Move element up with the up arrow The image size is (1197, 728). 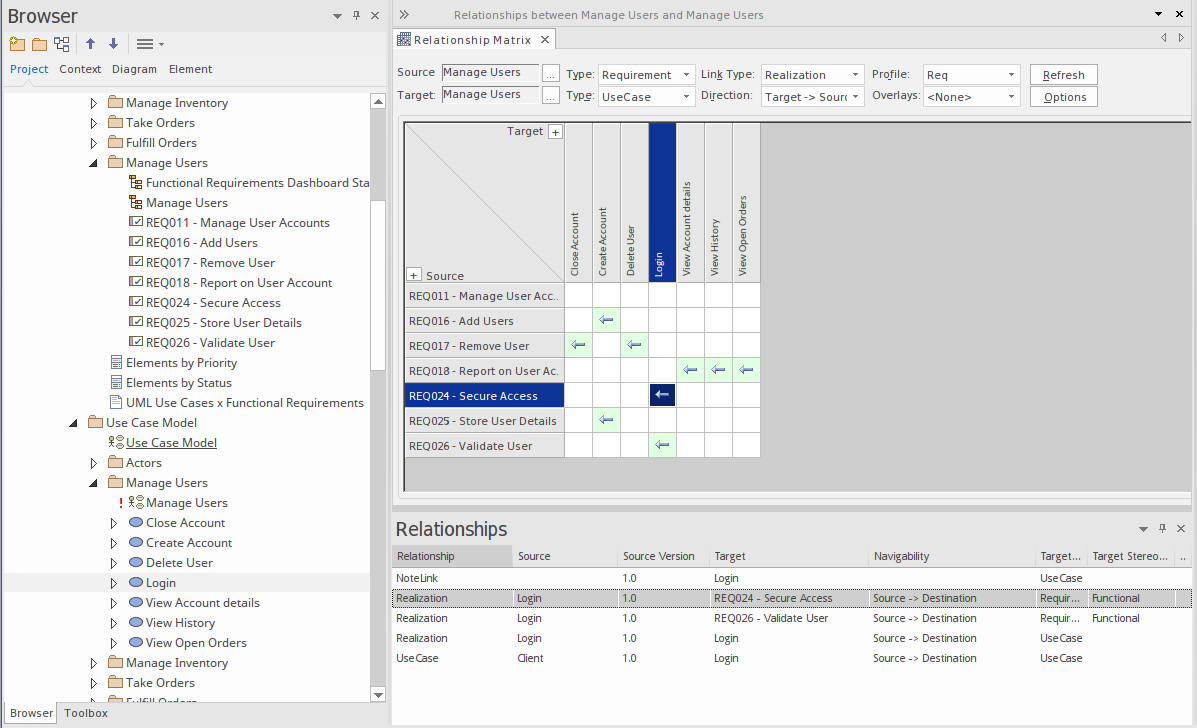(90, 43)
